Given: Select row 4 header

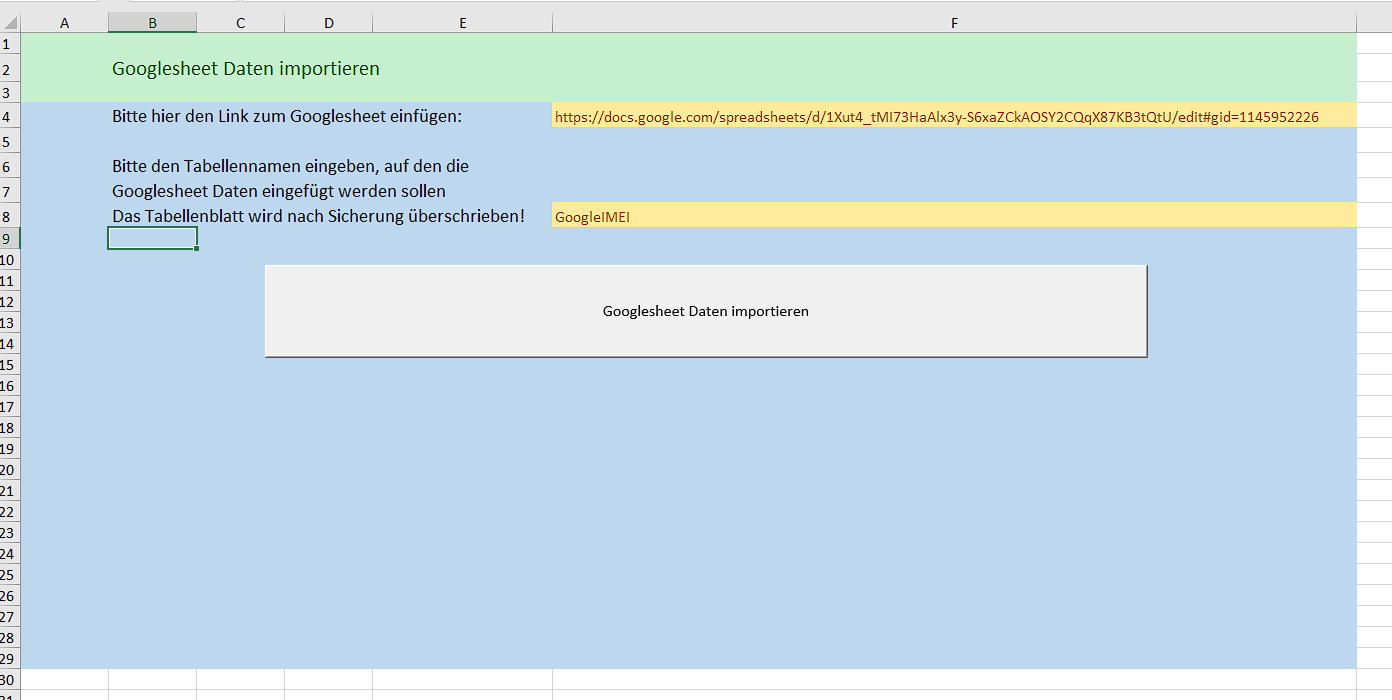Looking at the screenshot, I should (x=10, y=117).
